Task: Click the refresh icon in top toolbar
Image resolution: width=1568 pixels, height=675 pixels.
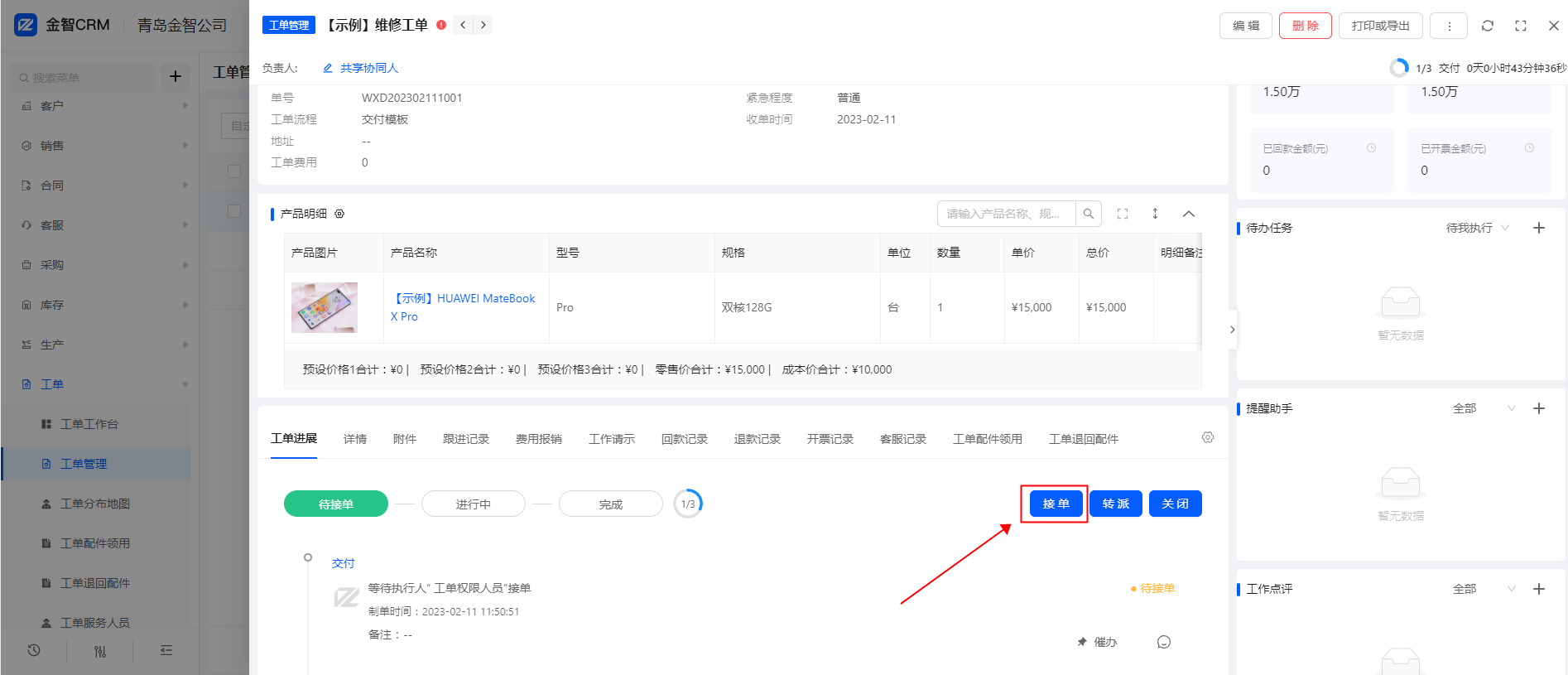Action: click(x=1487, y=26)
